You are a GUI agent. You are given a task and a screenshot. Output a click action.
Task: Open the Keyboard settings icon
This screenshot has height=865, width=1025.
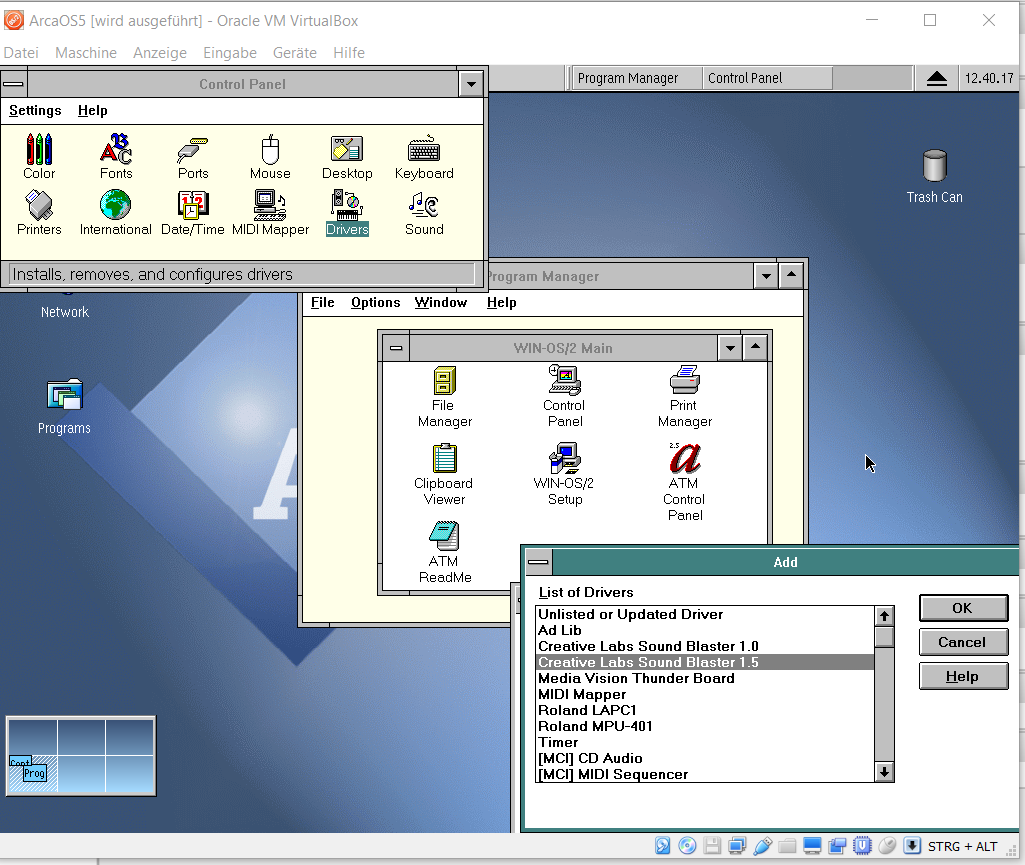[424, 156]
